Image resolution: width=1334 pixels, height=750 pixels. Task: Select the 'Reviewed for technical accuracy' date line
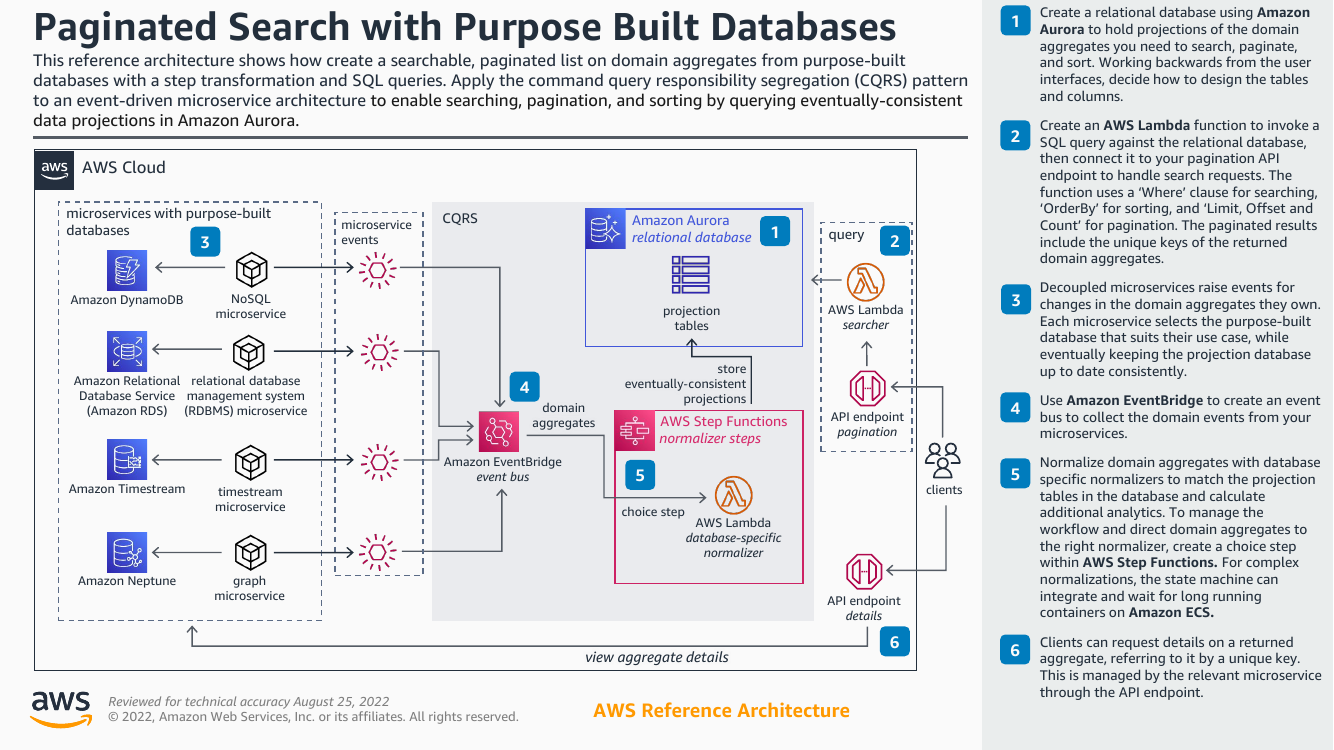(248, 701)
